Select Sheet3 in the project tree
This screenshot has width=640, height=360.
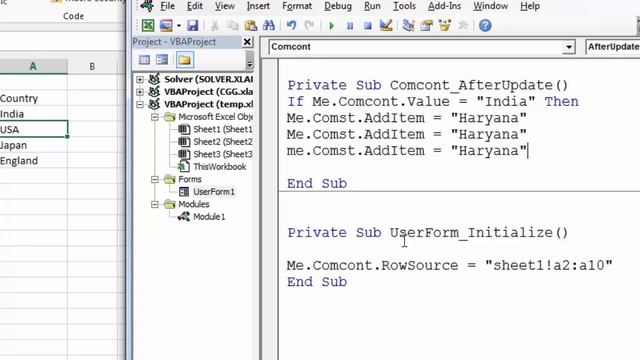[x=222, y=154]
